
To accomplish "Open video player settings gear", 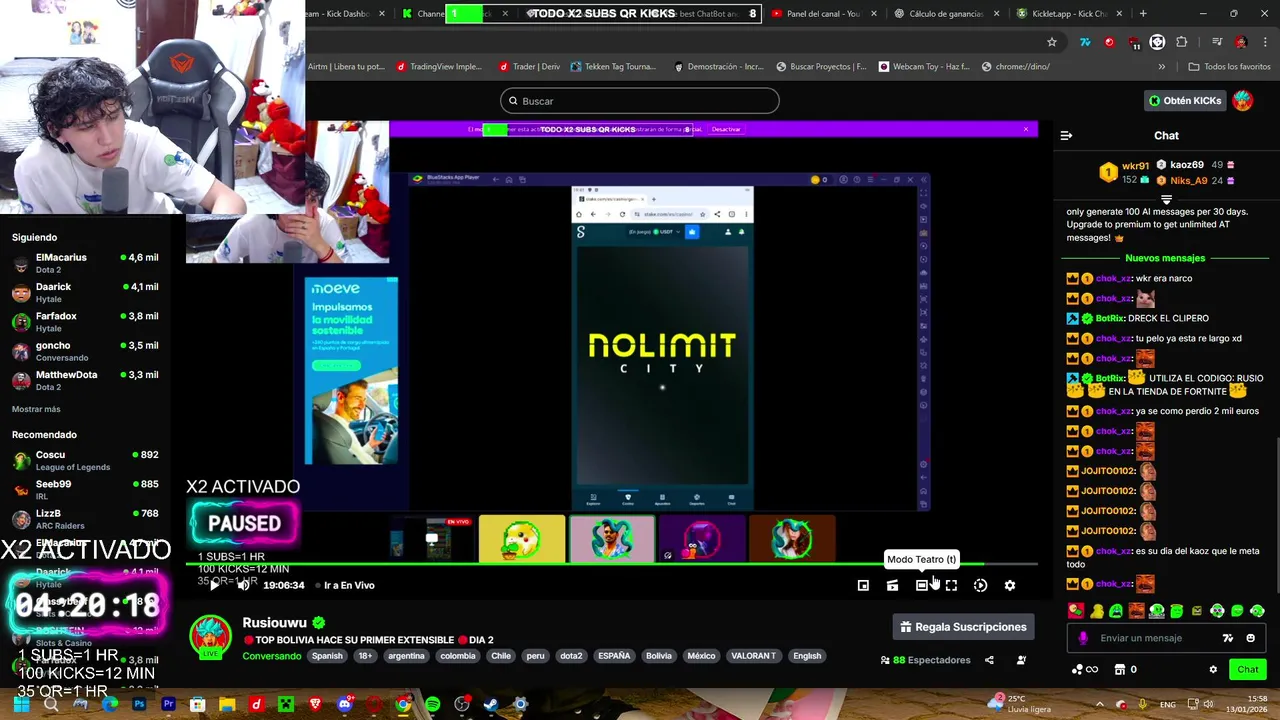I will point(1010,585).
